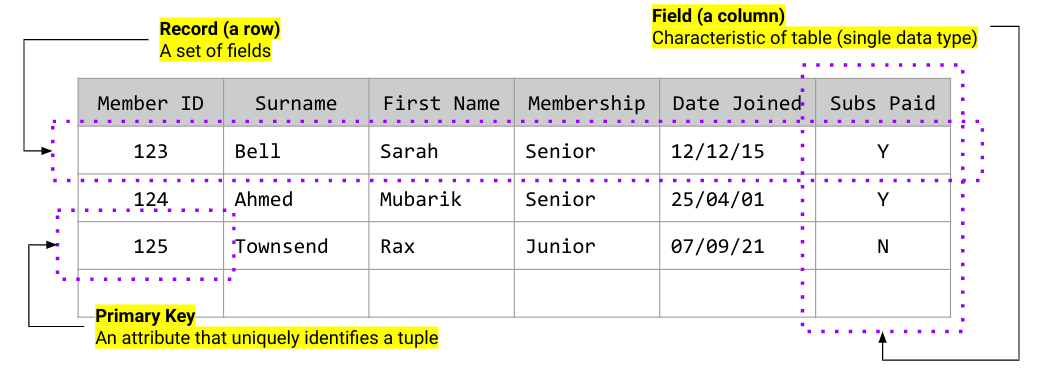Viewport: 1042px width, 374px height.
Task: Select the Membership column header
Action: [x=587, y=103]
